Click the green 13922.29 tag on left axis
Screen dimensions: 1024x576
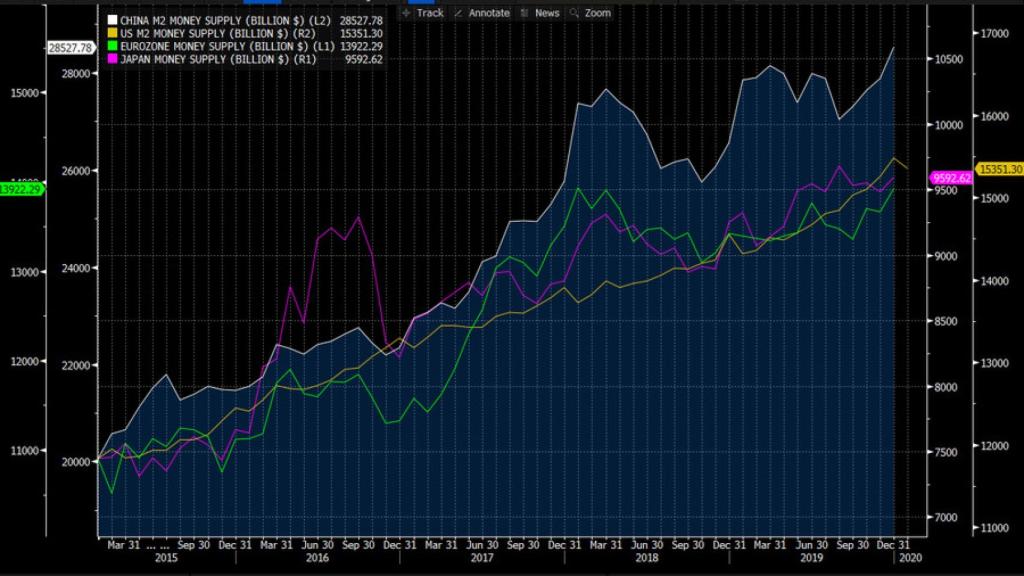(x=21, y=189)
